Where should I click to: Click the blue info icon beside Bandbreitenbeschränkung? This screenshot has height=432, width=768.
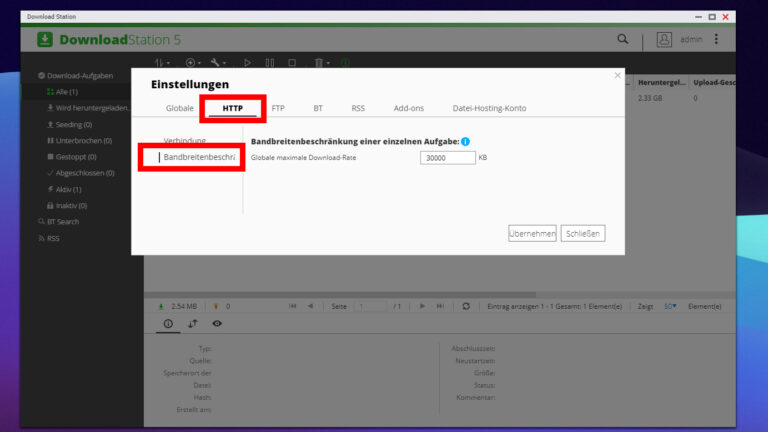tap(465, 142)
